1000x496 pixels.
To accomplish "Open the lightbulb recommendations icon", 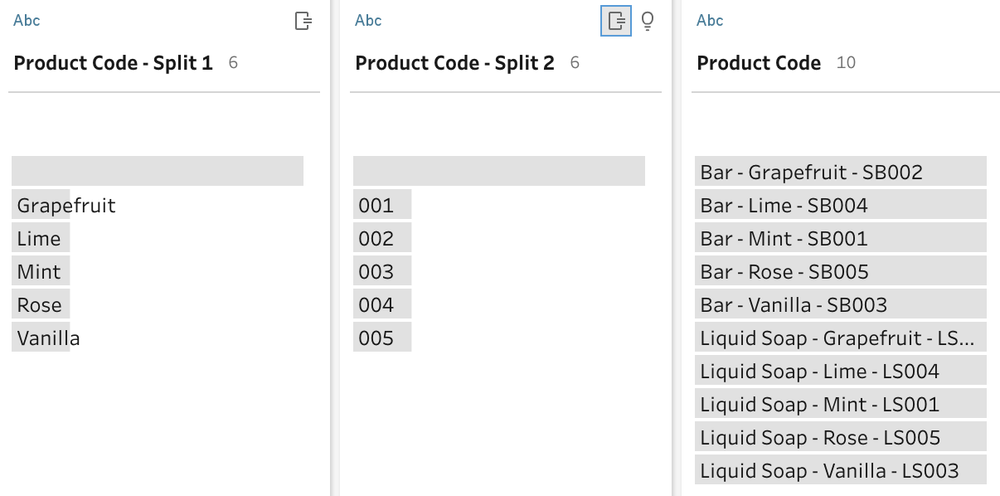I will (x=648, y=21).
